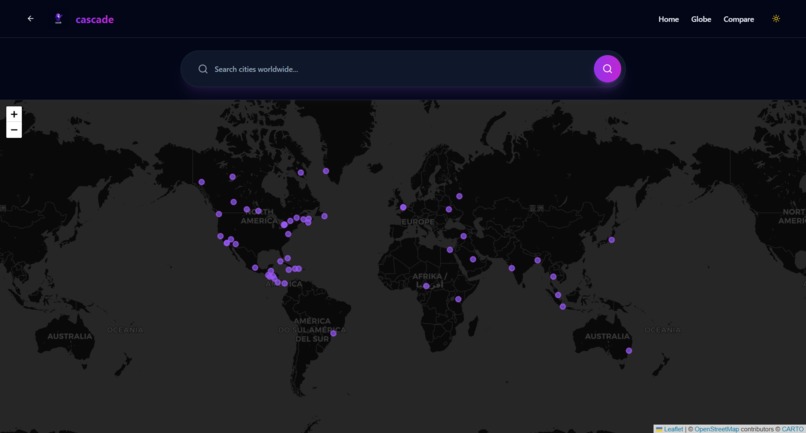Select the marker in Nigeria under AFRIKA label
Viewport: 806px width, 433px height.
coord(426,286)
